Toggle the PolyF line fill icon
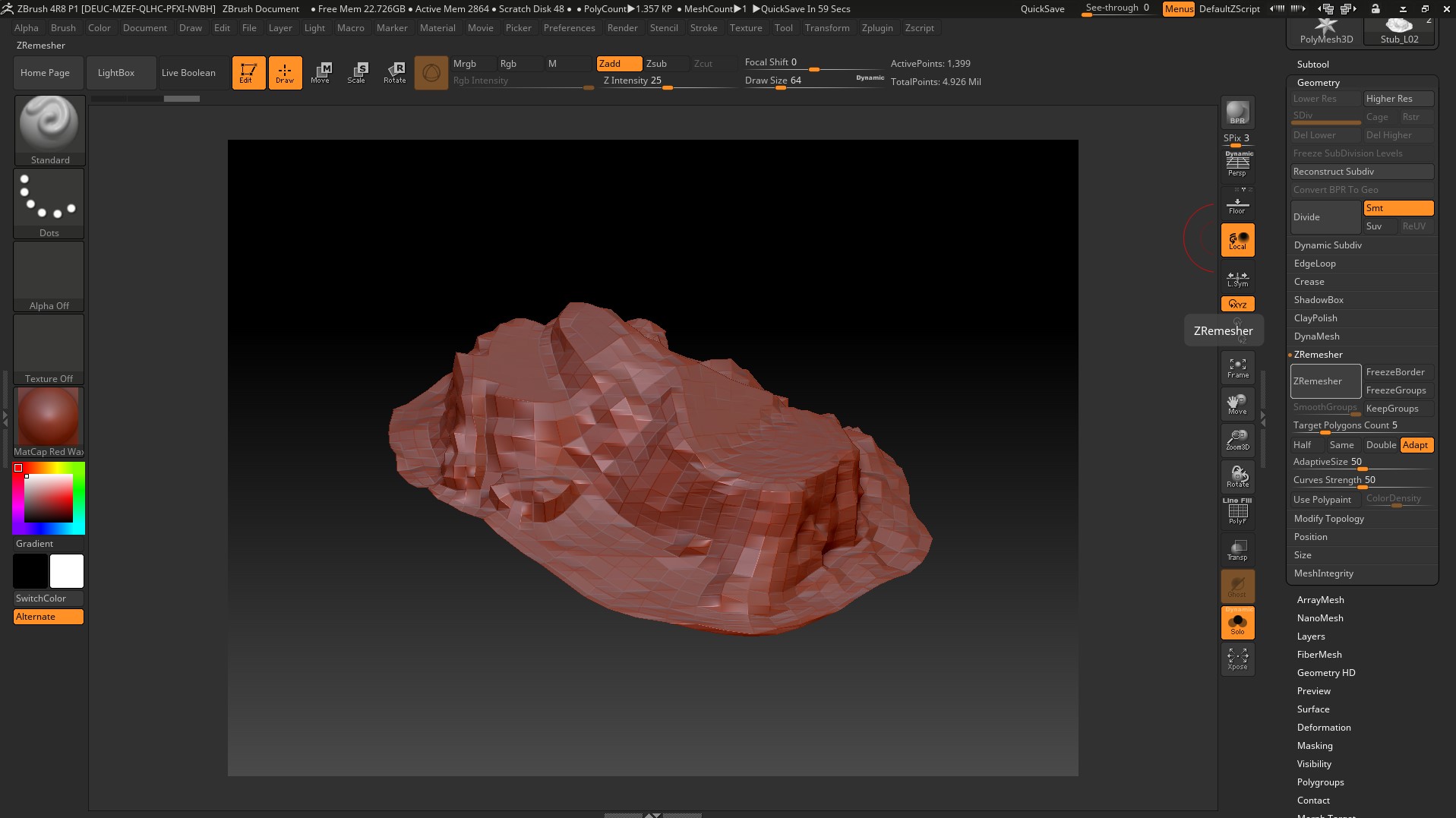Viewport: 1456px width, 818px height. [1237, 512]
